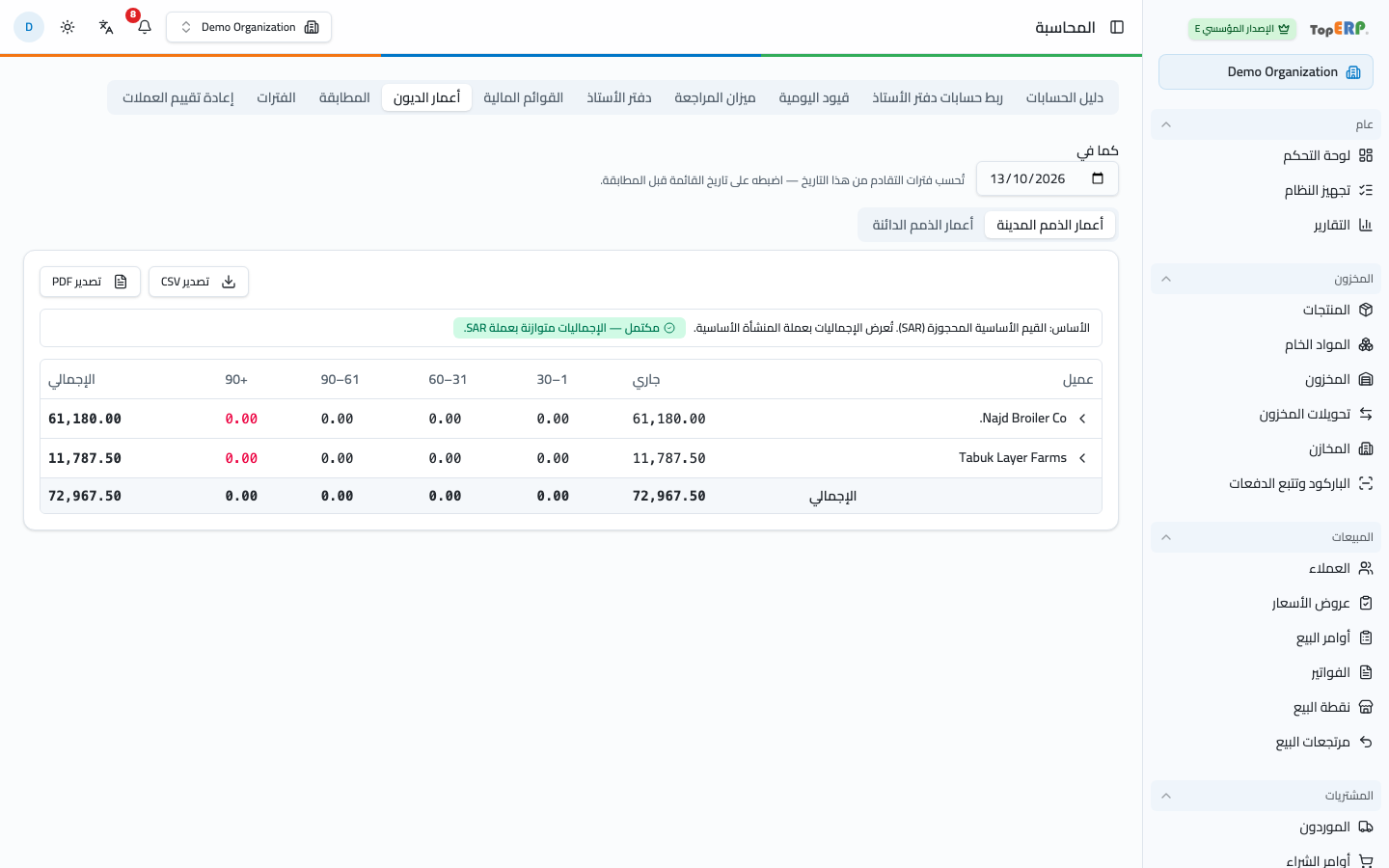Click the عميل column header

click(x=1078, y=380)
